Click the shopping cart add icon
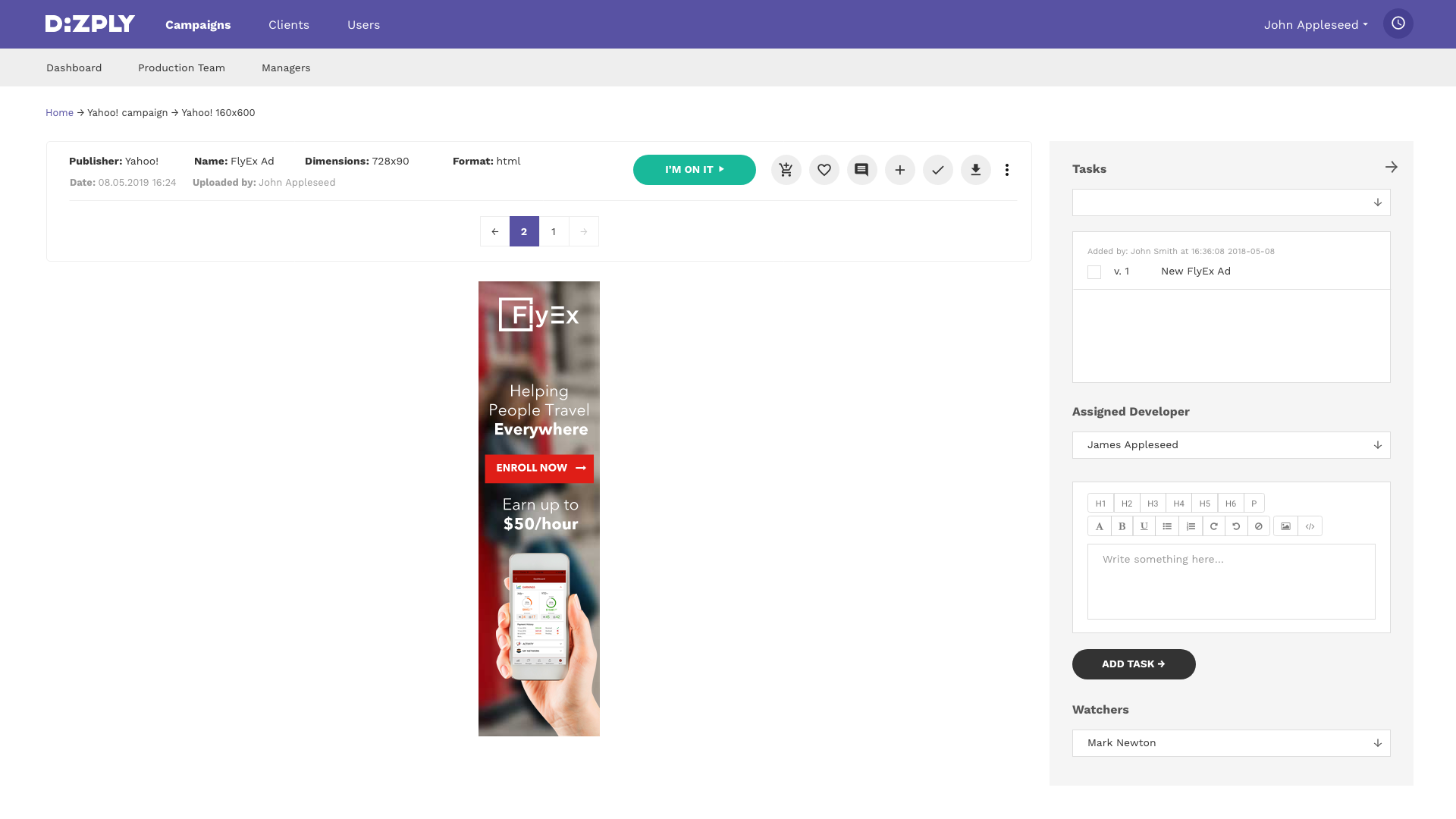The image size is (1456, 819). pyautogui.click(x=786, y=170)
